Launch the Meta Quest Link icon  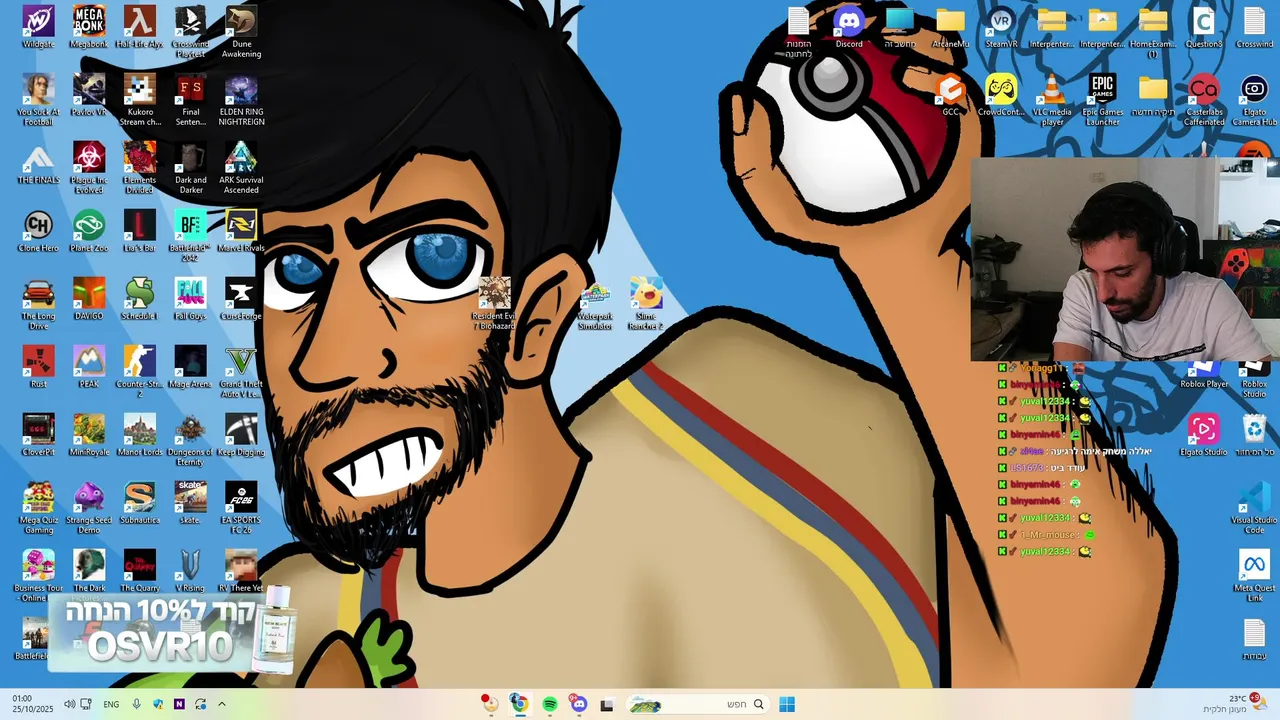(x=1254, y=576)
